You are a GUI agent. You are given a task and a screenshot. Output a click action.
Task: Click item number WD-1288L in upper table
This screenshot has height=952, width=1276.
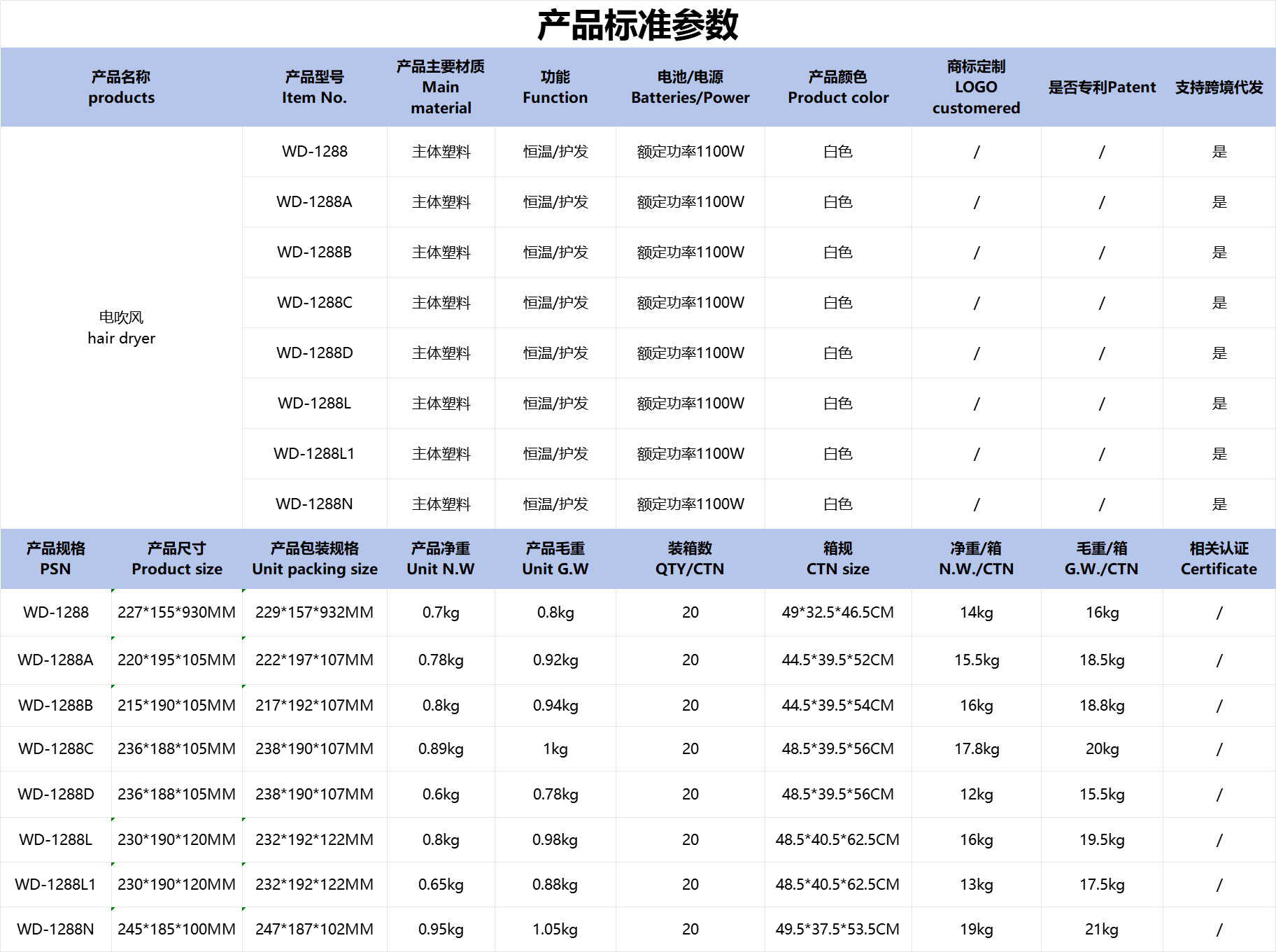pos(315,404)
